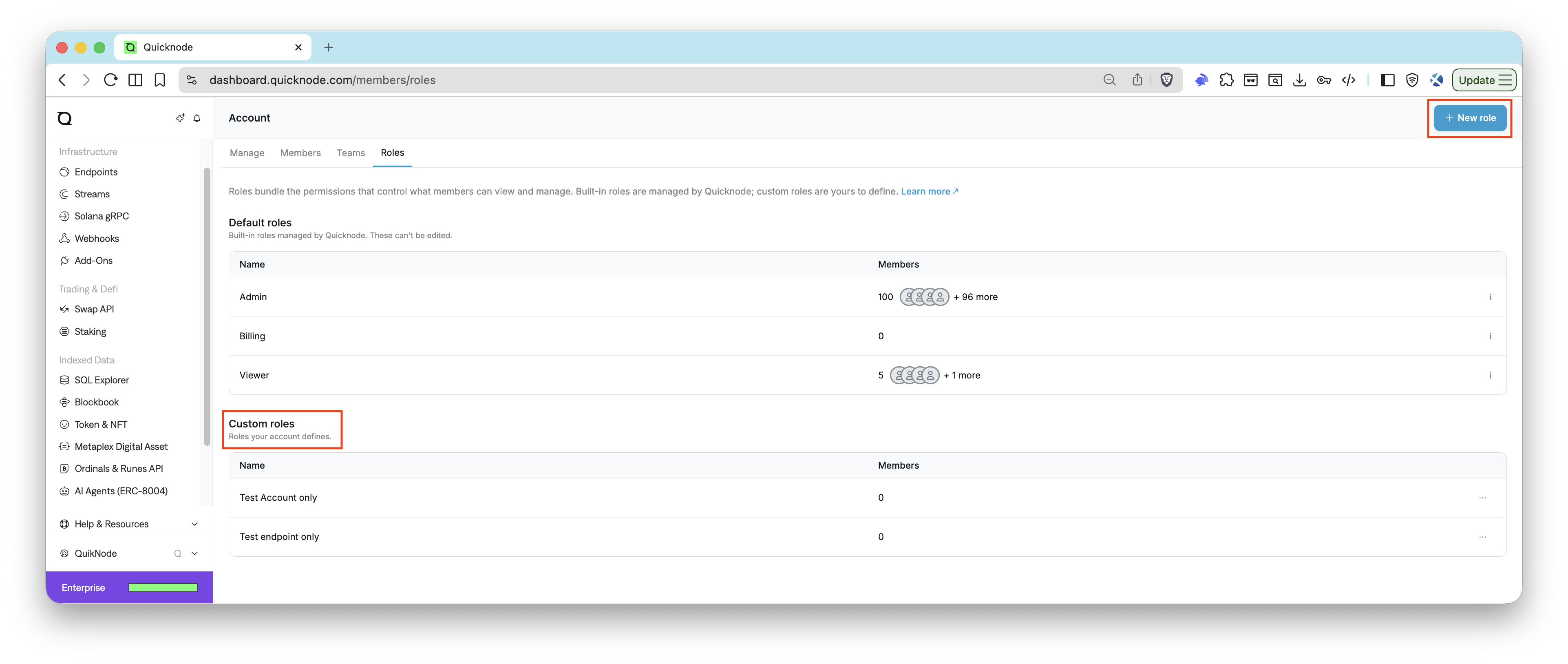Image resolution: width=1568 pixels, height=664 pixels.
Task: Click the Test endpoint only role
Action: point(279,537)
